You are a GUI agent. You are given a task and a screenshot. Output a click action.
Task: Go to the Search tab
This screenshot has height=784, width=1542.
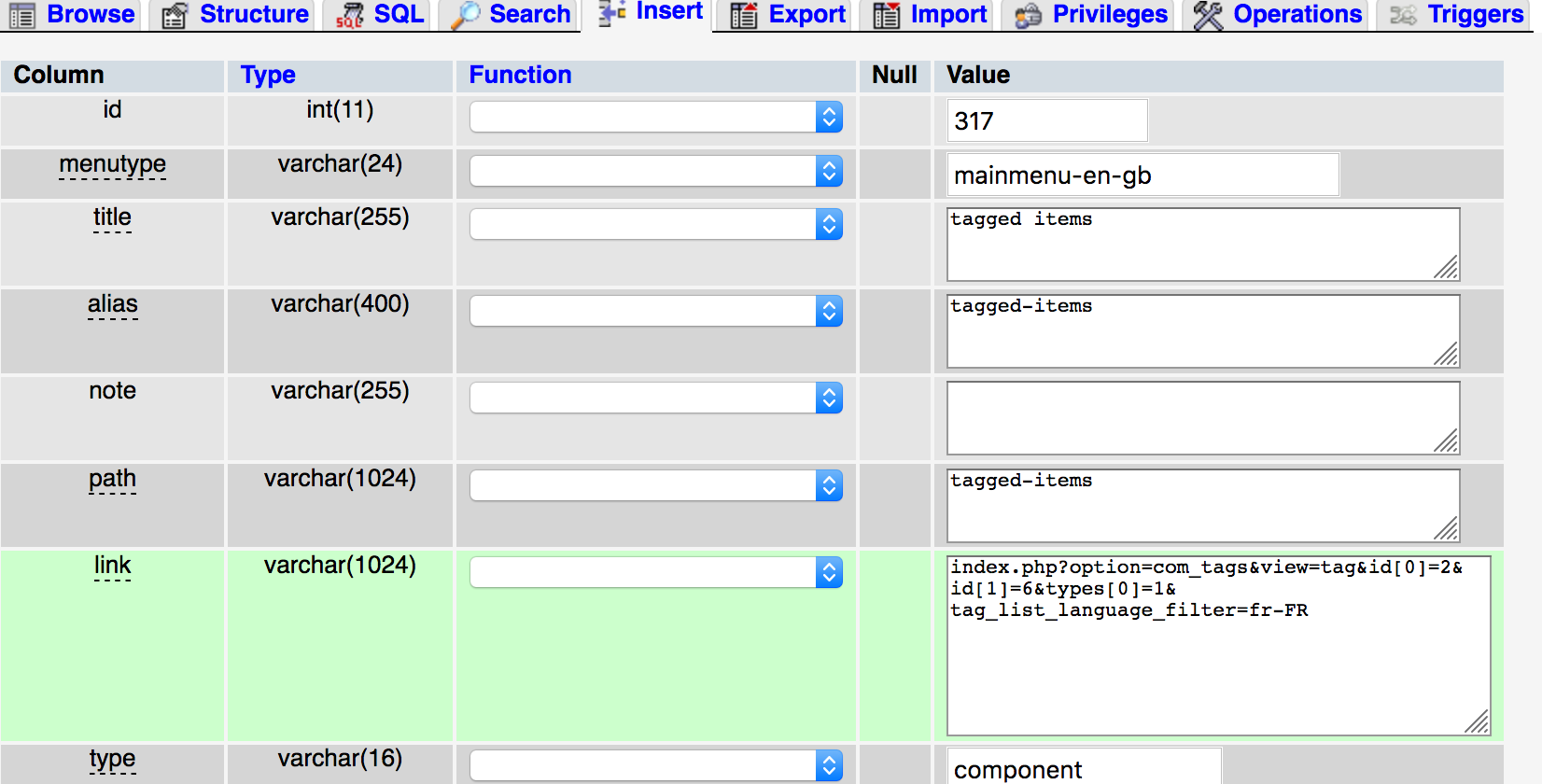pos(529,14)
